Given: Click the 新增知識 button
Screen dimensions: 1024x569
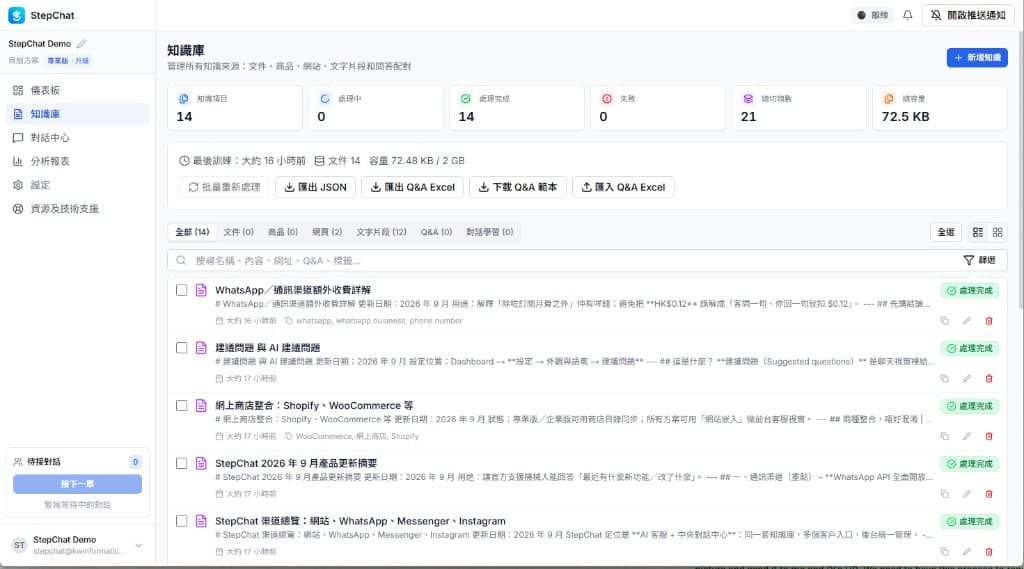Looking at the screenshot, I should click(x=977, y=57).
